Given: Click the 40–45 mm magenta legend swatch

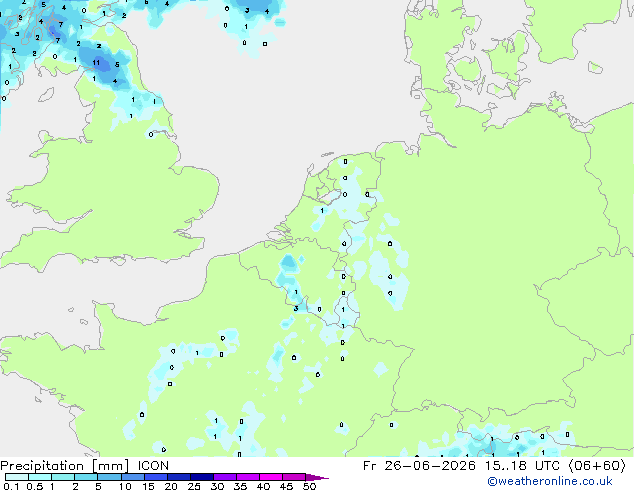Looking at the screenshot, I should pyautogui.click(x=271, y=477).
